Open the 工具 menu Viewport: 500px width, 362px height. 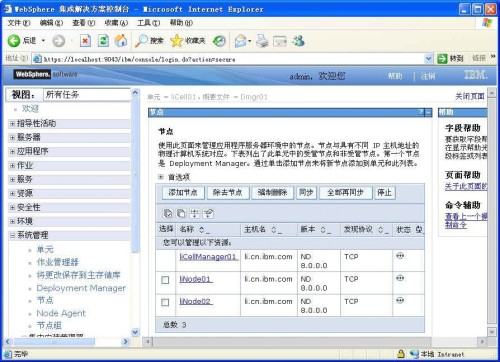(149, 23)
